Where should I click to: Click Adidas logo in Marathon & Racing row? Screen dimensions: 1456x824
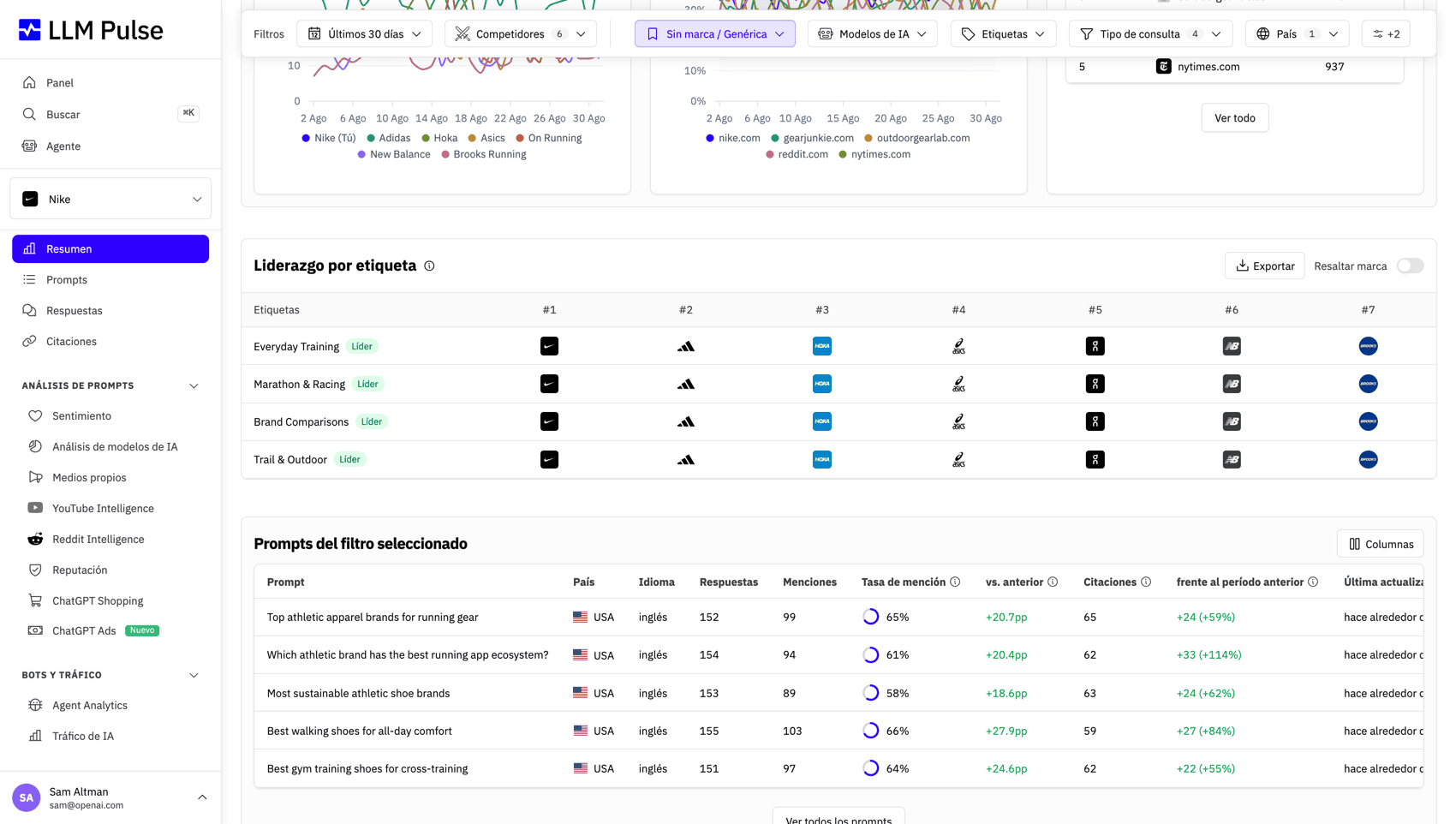pos(685,385)
